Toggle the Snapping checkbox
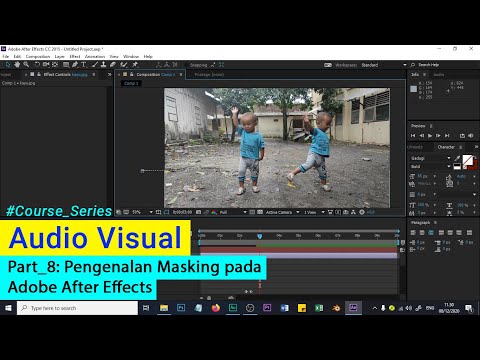Viewport: 480px width, 360px height. point(186,65)
